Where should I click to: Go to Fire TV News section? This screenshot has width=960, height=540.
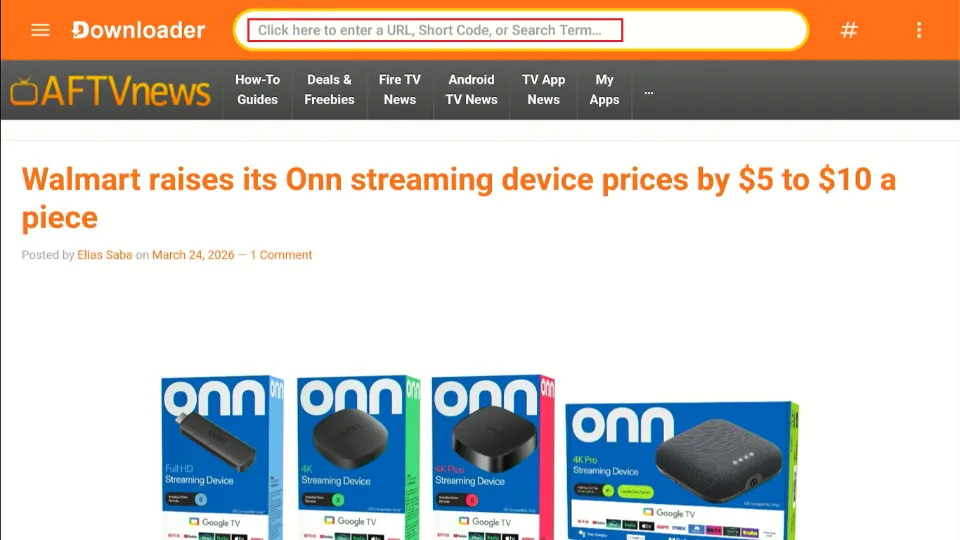[x=400, y=89]
